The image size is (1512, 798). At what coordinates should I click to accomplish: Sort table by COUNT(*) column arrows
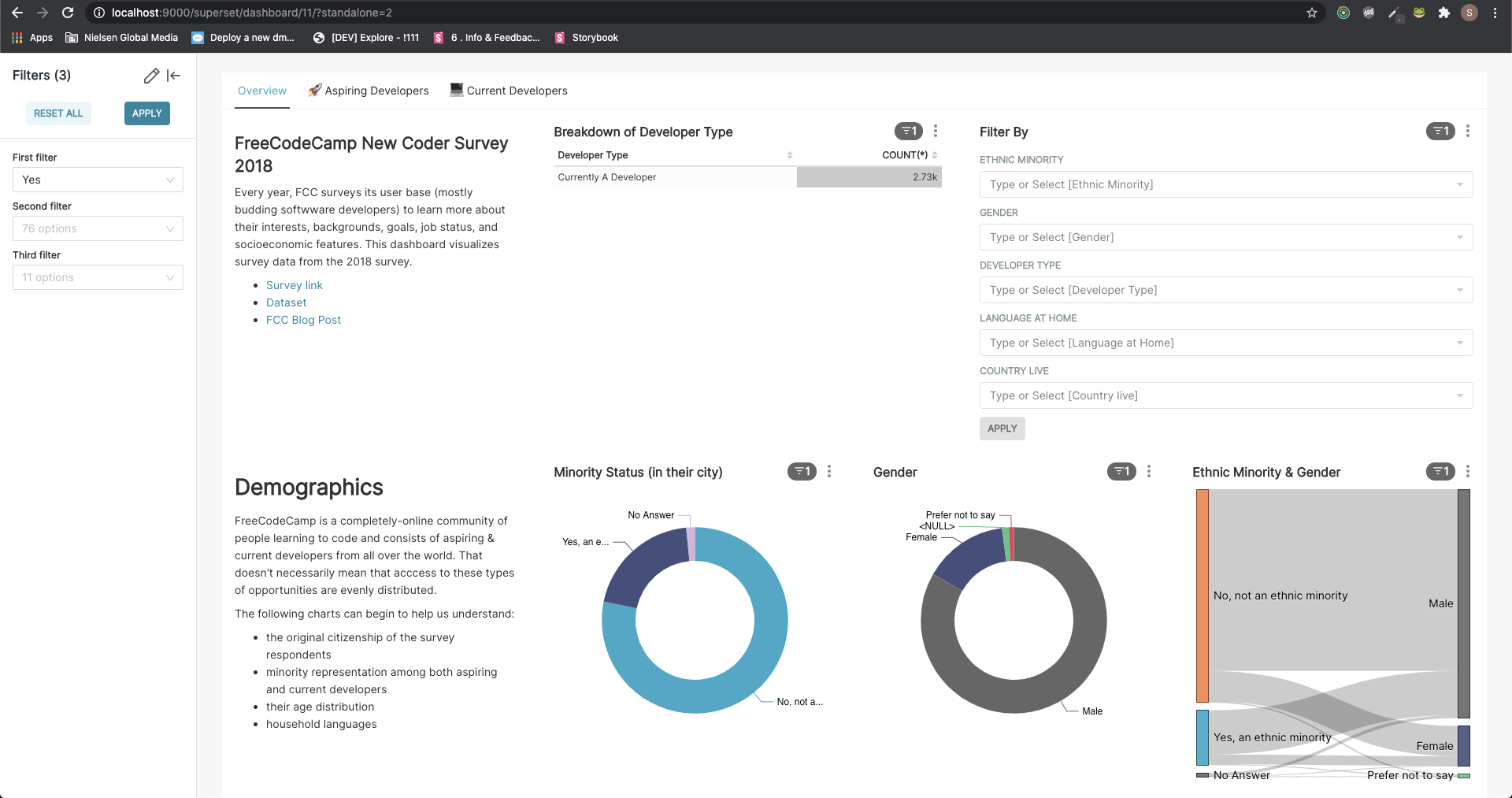(x=935, y=155)
